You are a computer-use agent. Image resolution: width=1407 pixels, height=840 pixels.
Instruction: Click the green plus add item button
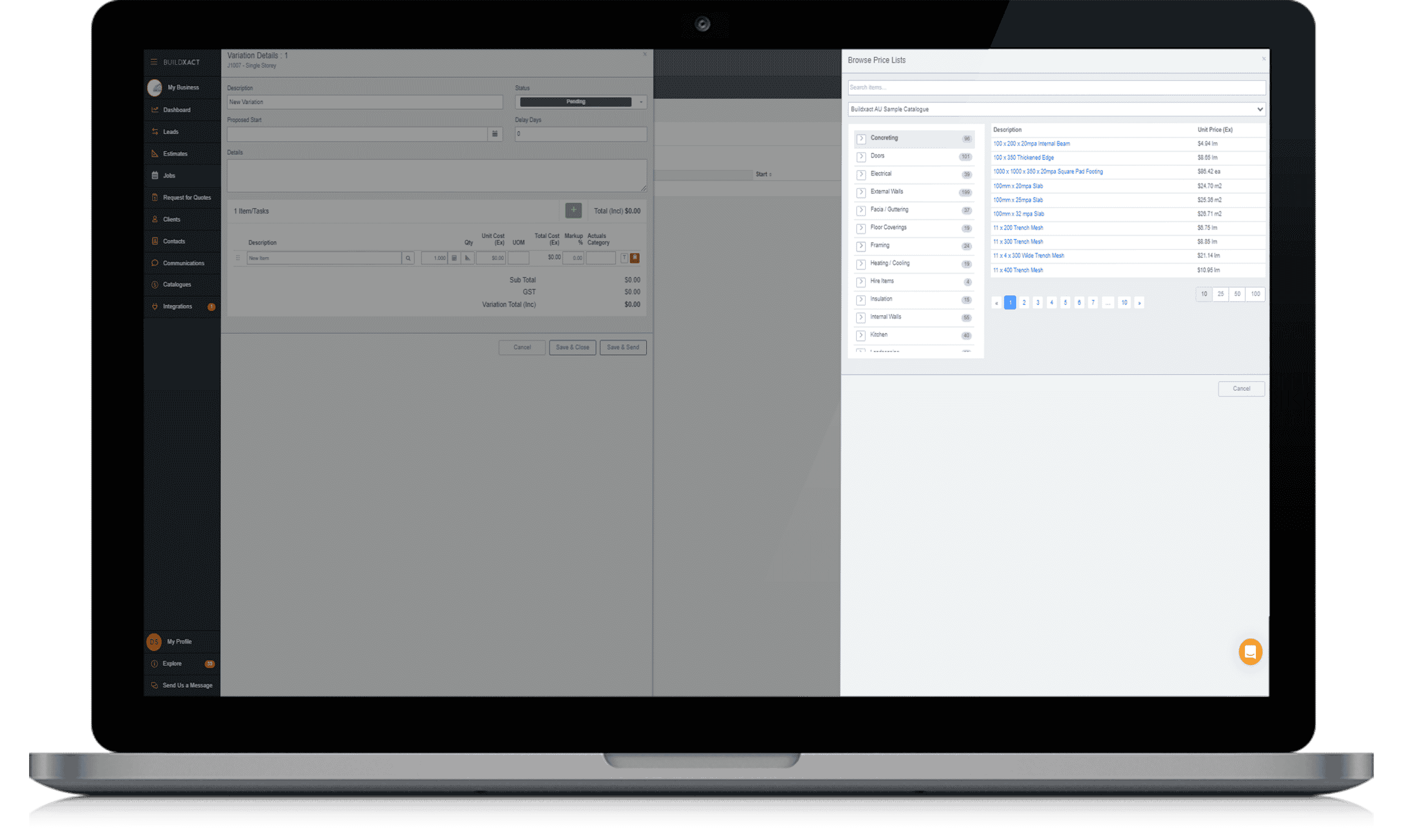pos(573,210)
